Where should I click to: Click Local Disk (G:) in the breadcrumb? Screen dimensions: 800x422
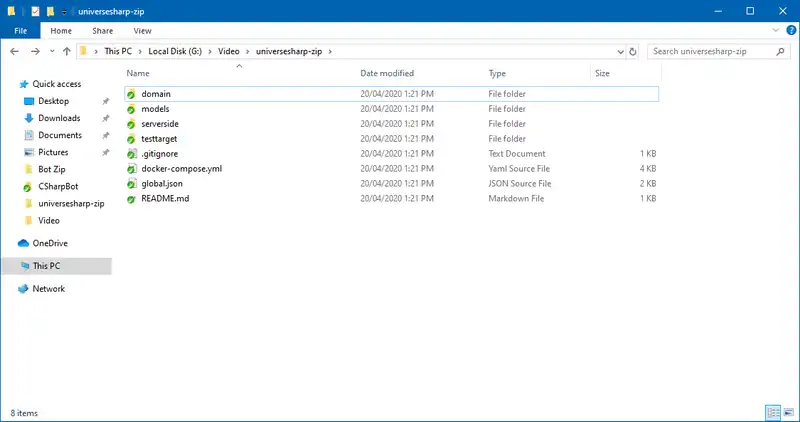pyautogui.click(x=174, y=50)
